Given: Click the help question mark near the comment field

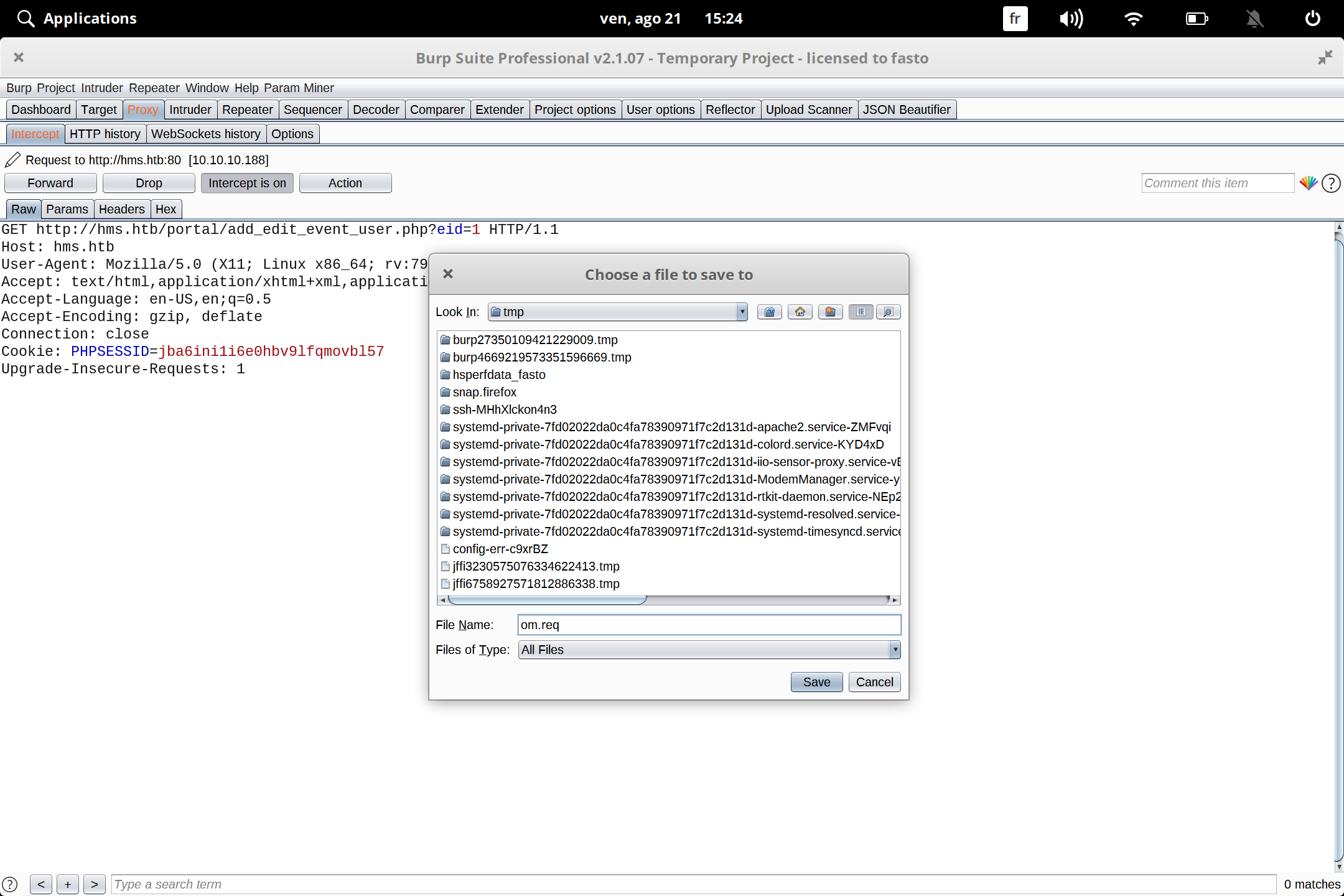Looking at the screenshot, I should [x=1331, y=183].
